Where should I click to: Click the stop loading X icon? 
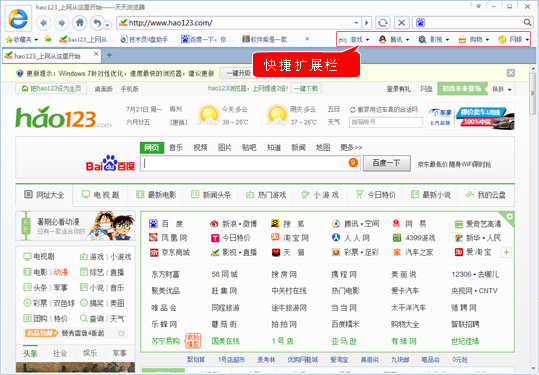(x=401, y=23)
